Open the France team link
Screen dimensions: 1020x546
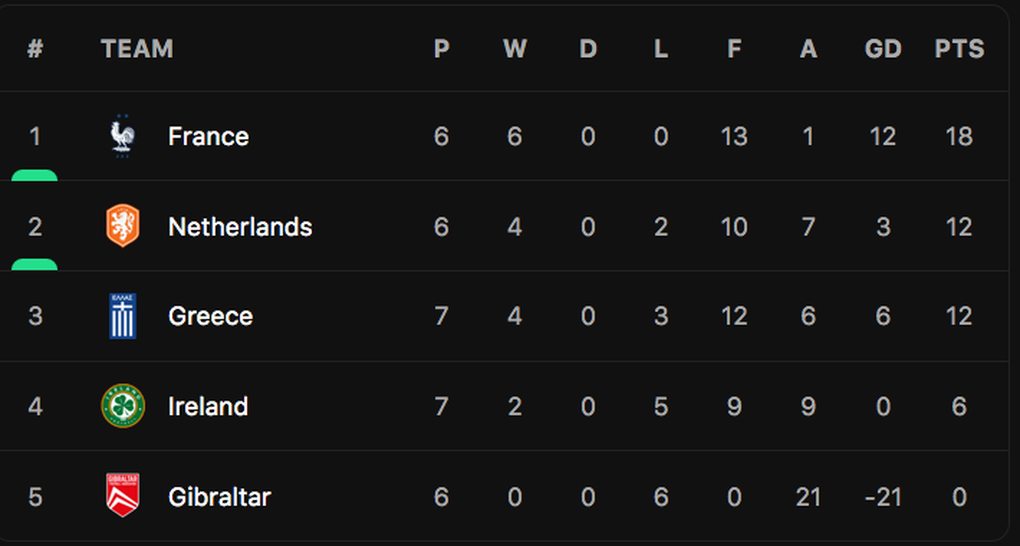tap(208, 136)
